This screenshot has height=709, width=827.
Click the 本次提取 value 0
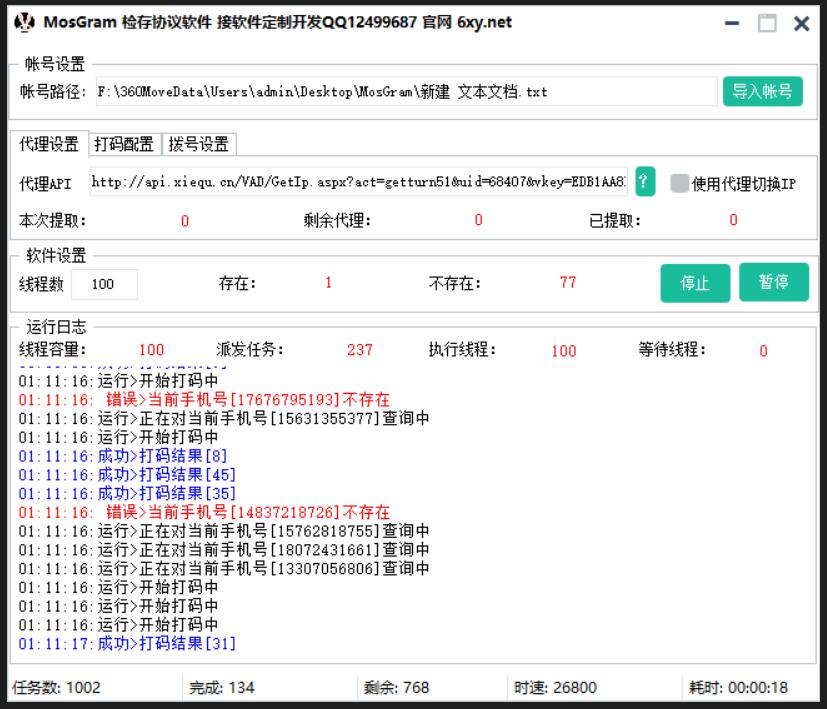[x=185, y=221]
